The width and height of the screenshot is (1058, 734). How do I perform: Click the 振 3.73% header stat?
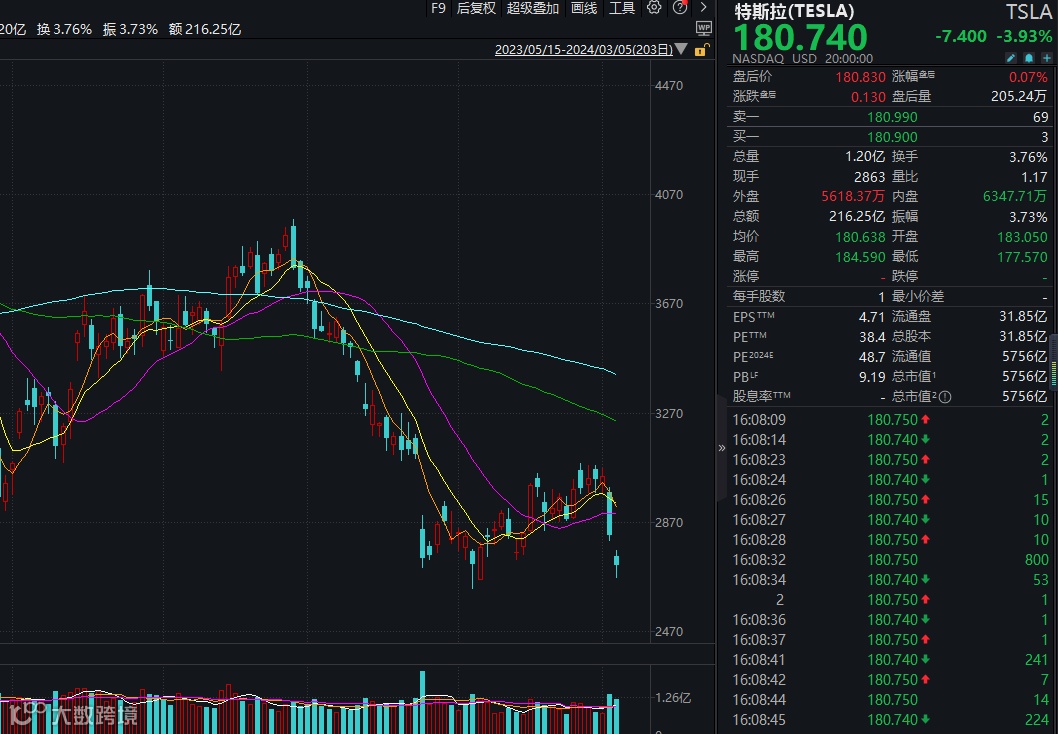point(130,29)
